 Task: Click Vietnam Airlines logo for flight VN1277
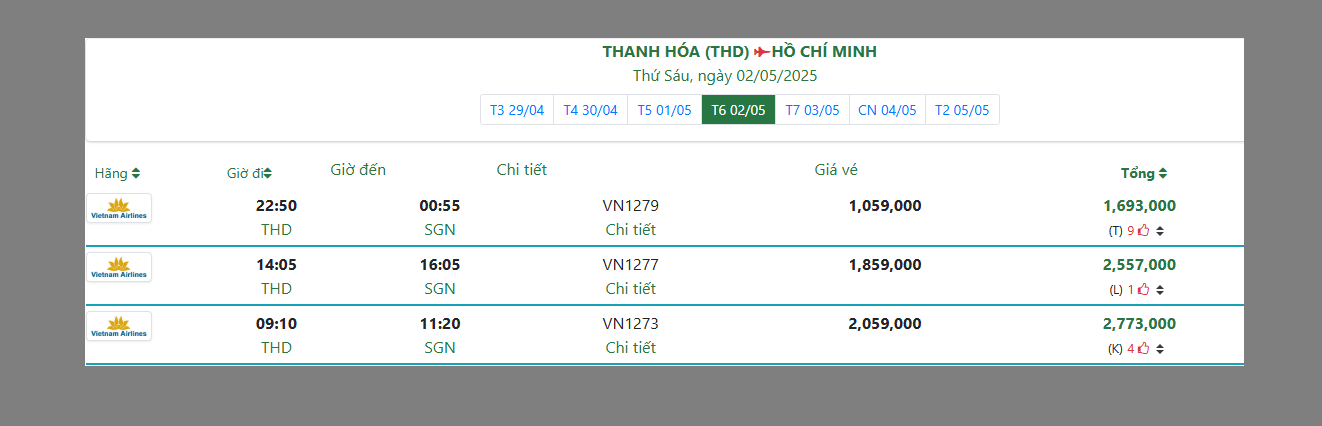click(x=119, y=267)
